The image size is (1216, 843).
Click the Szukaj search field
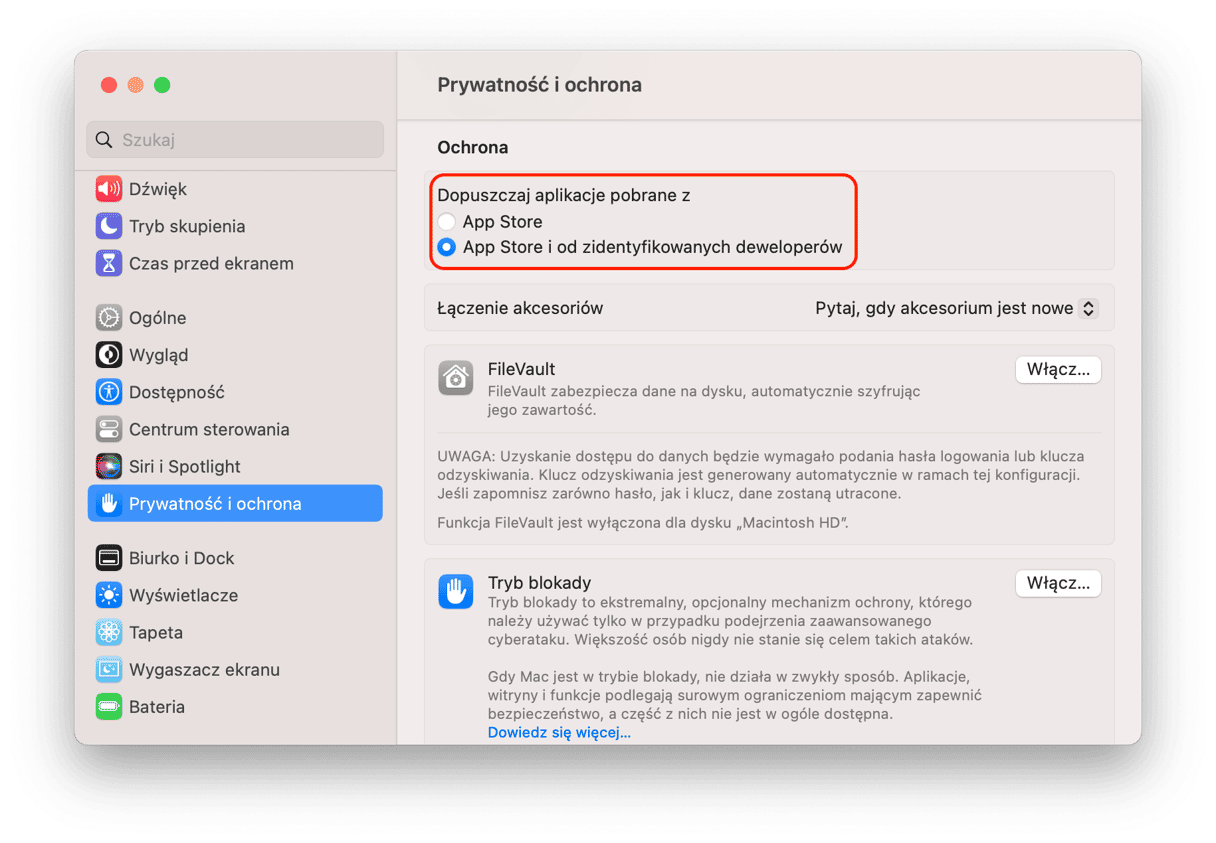pyautogui.click(x=235, y=140)
